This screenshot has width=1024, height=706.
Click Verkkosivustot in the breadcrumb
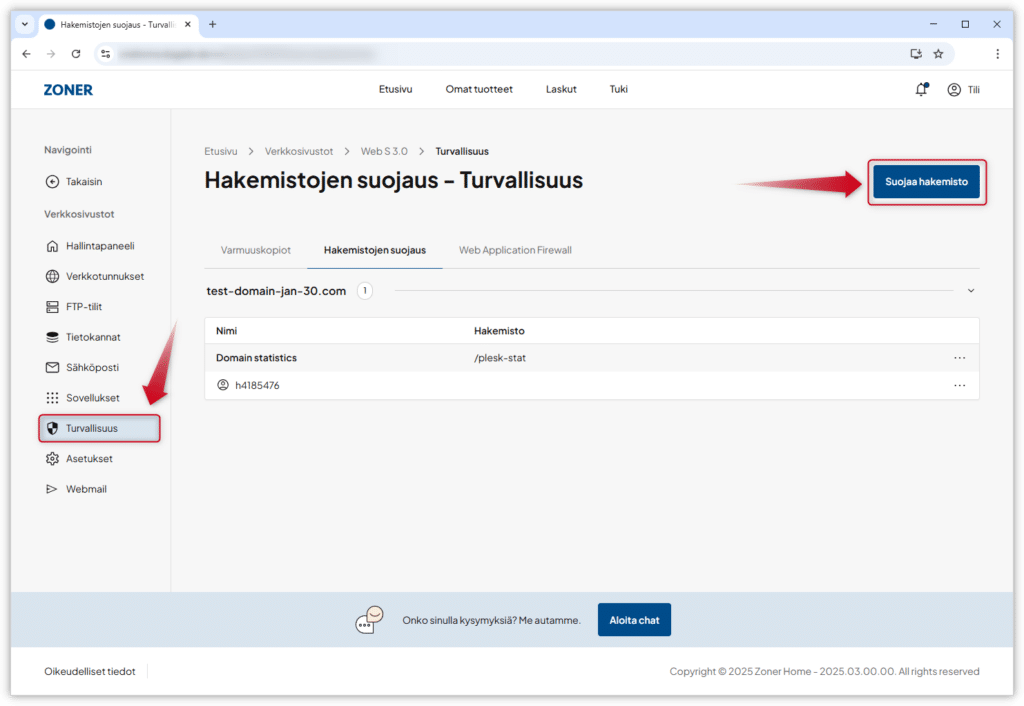[298, 151]
